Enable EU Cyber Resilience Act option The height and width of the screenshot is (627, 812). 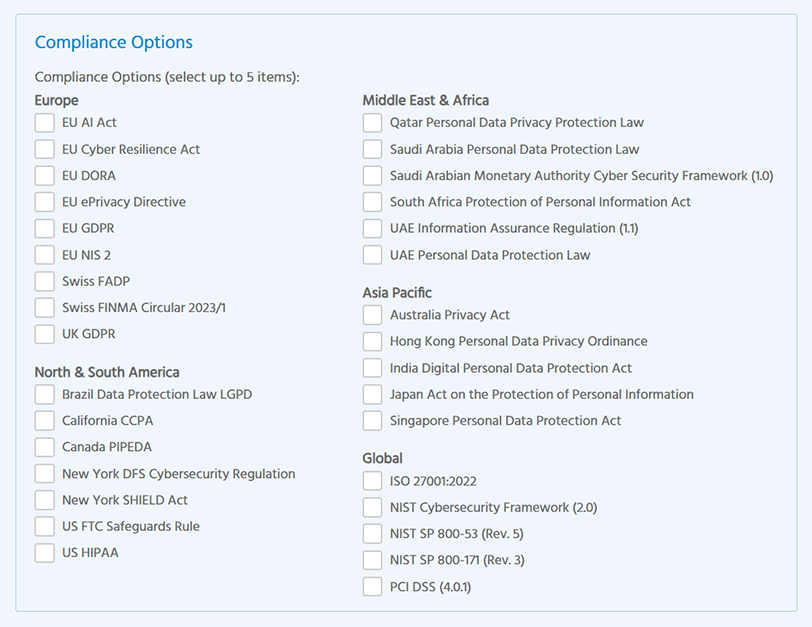tap(44, 149)
